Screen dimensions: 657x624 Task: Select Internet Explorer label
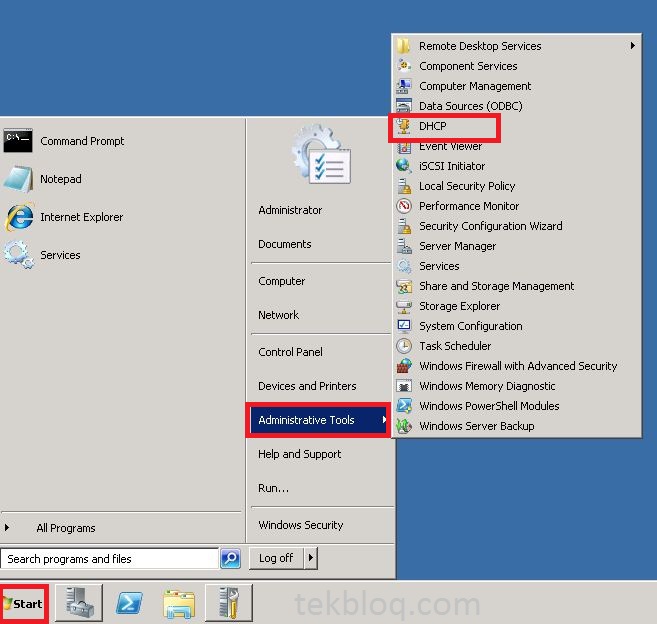tap(82, 217)
